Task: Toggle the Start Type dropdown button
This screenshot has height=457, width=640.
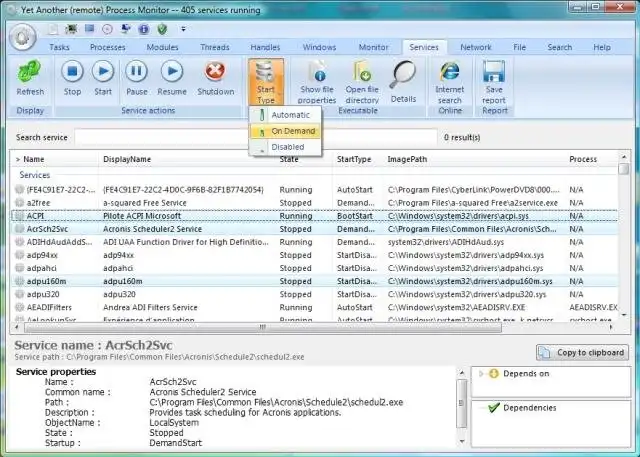Action: coord(266,82)
